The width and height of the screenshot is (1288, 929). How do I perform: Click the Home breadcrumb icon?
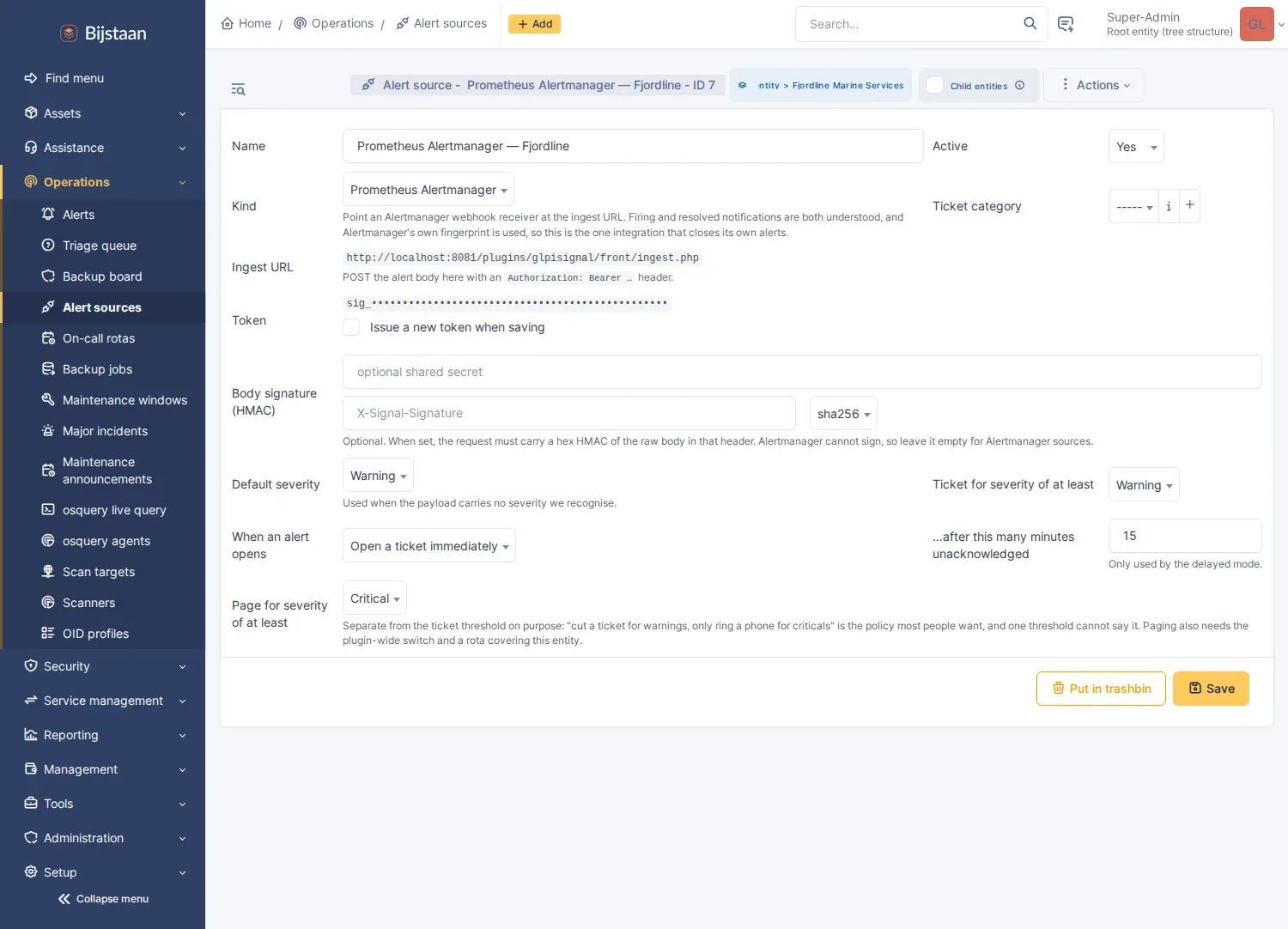point(228,23)
